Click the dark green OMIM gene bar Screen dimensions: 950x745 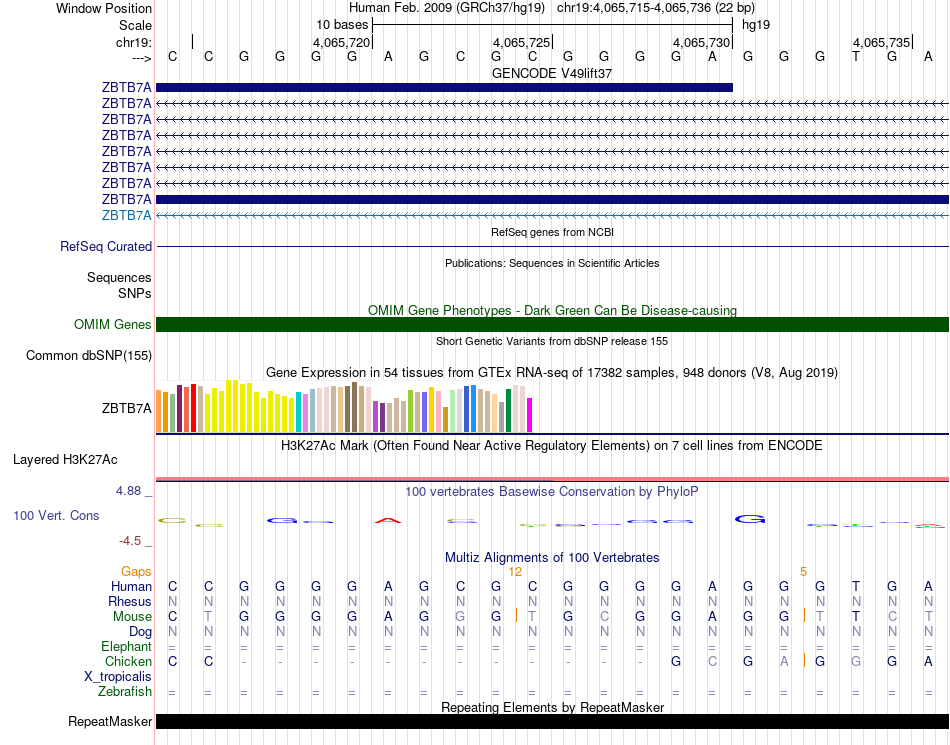[552, 325]
